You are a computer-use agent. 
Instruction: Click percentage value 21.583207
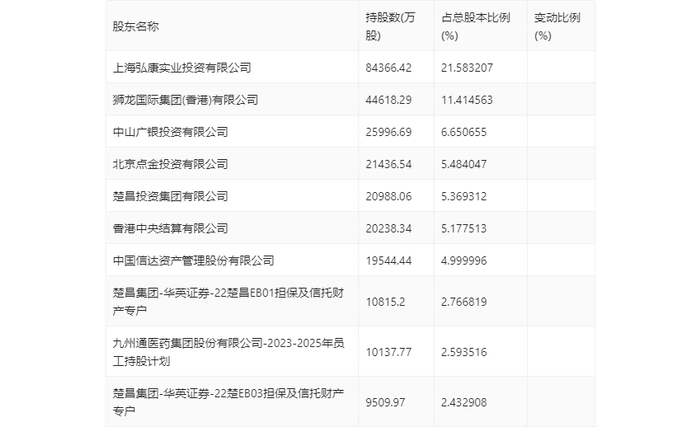(x=467, y=68)
